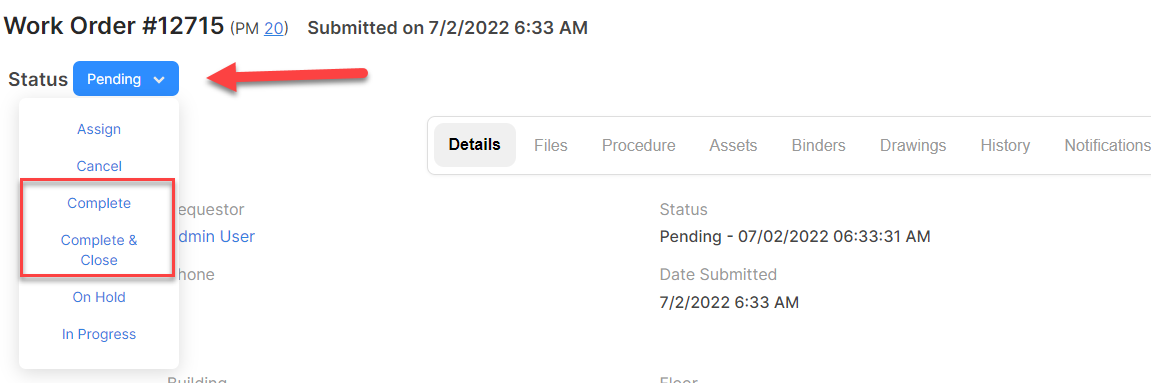Image resolution: width=1151 pixels, height=383 pixels.
Task: Click the Admin User requestor link
Action: click(x=213, y=236)
